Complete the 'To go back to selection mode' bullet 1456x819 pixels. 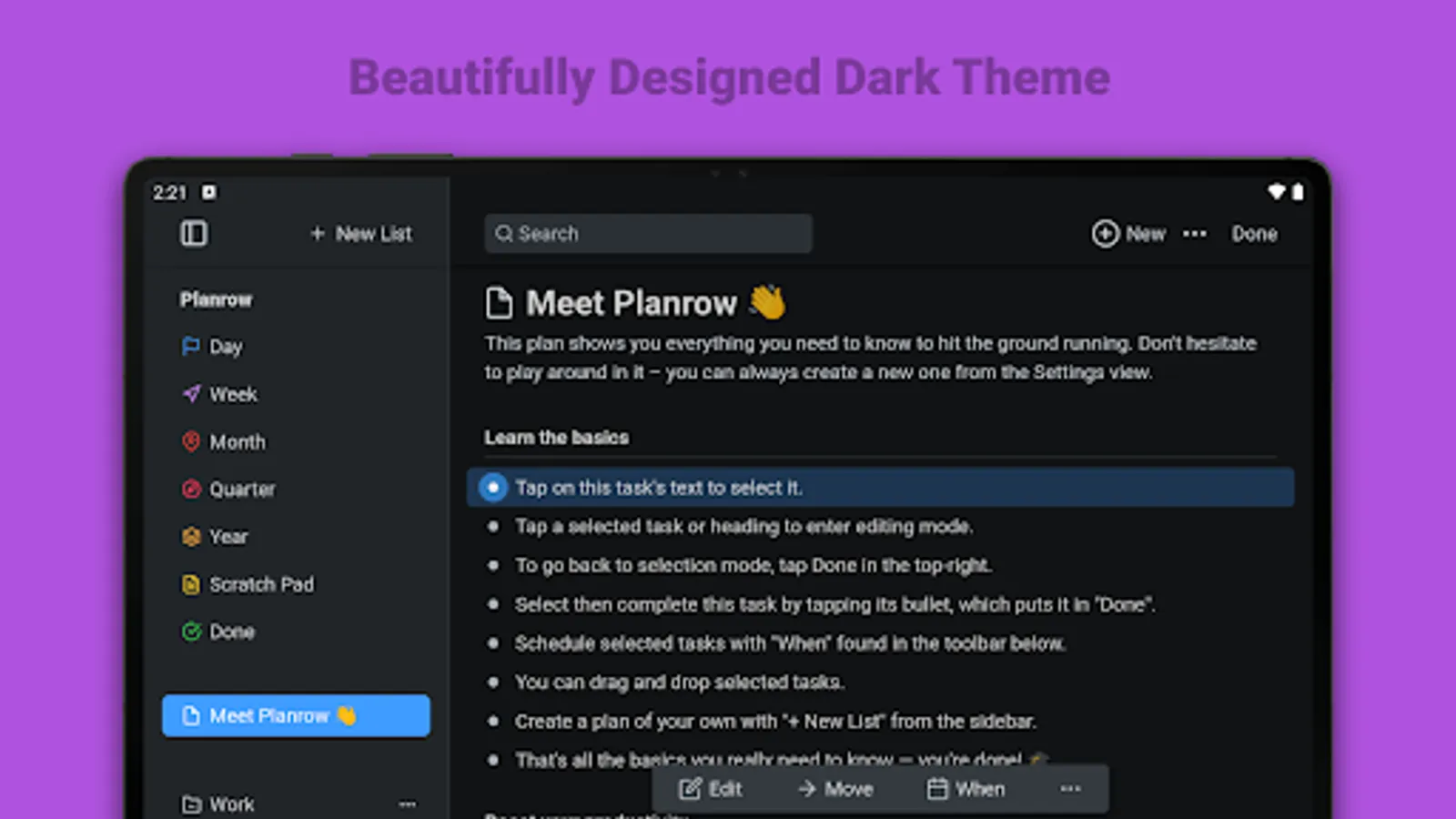point(493,565)
